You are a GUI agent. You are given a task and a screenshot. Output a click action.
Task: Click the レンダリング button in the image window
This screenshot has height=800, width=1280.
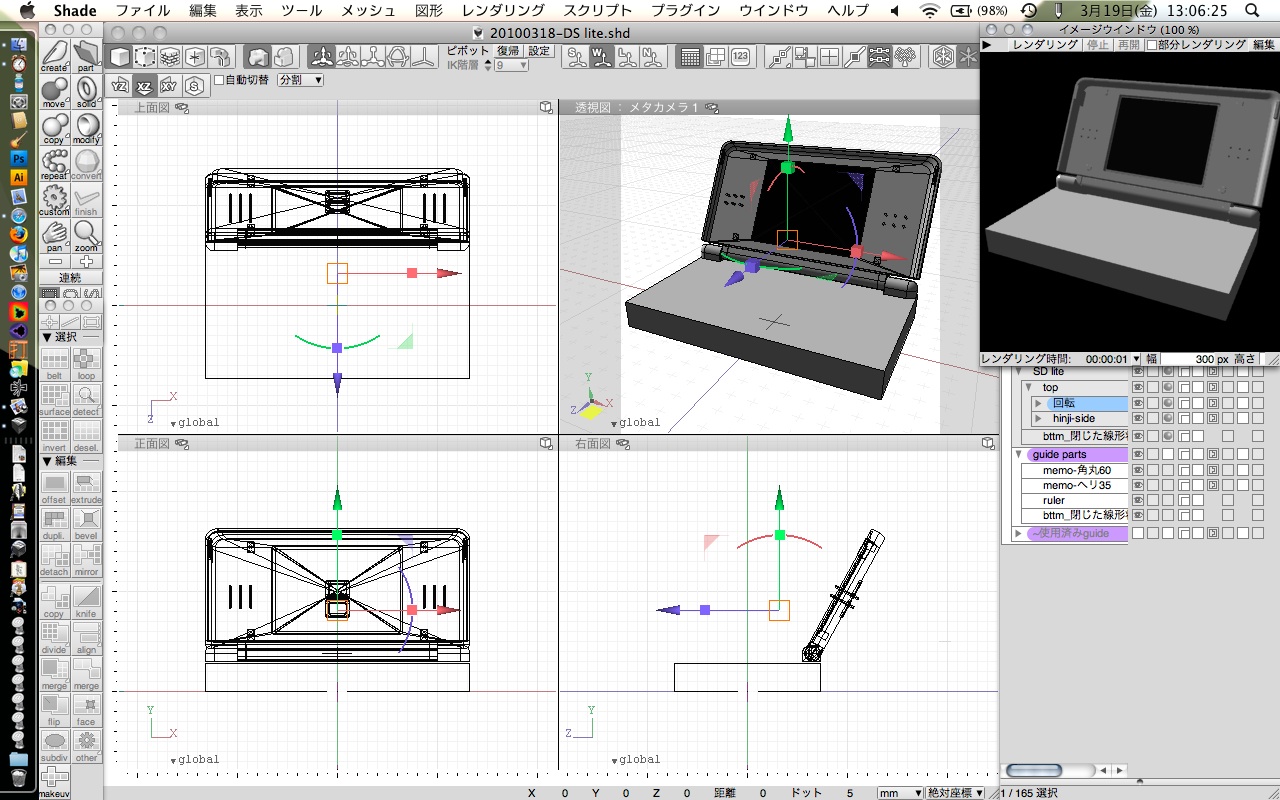point(1044,44)
